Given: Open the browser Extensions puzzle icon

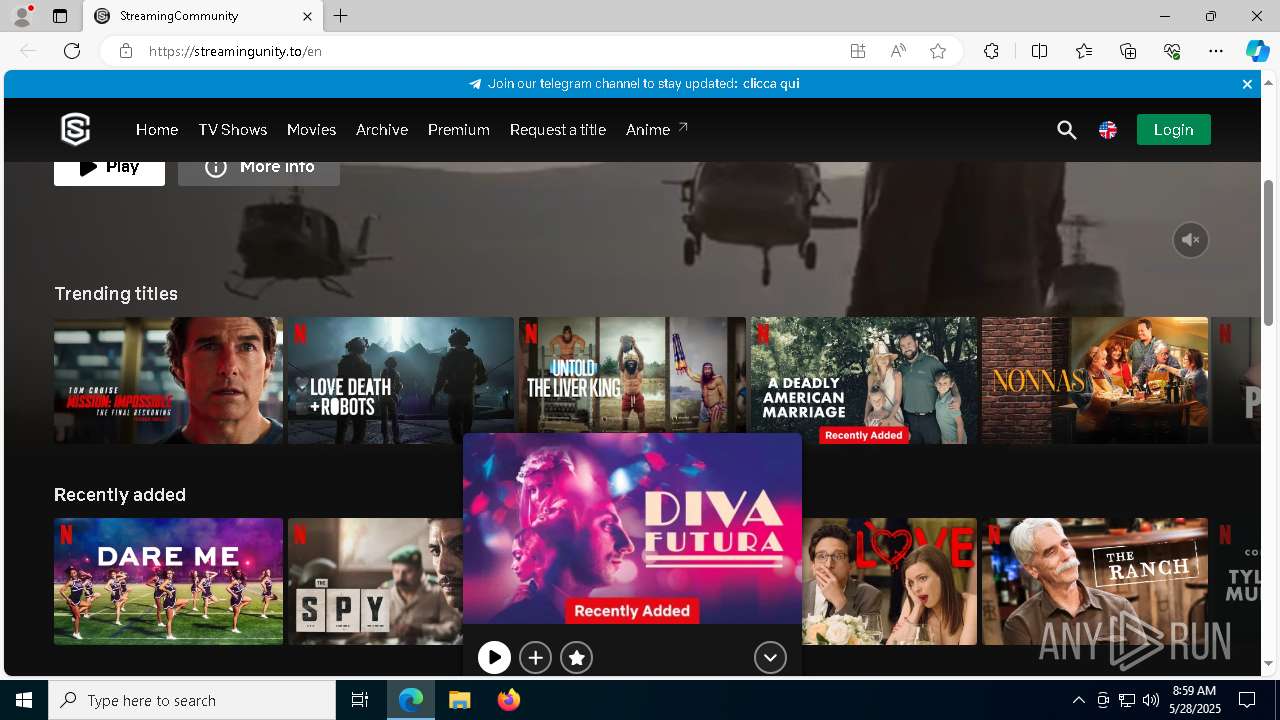Looking at the screenshot, I should point(991,51).
